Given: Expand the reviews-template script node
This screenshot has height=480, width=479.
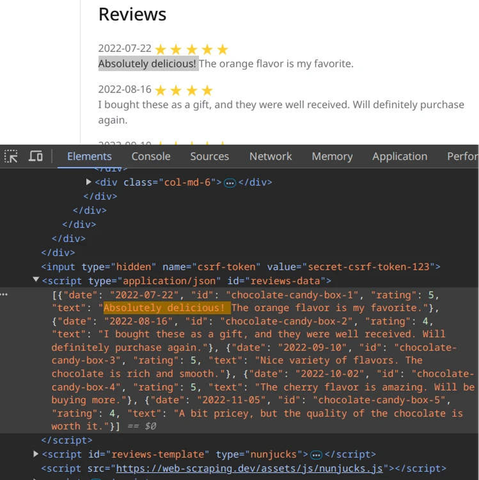Looking at the screenshot, I should pyautogui.click(x=36, y=454).
